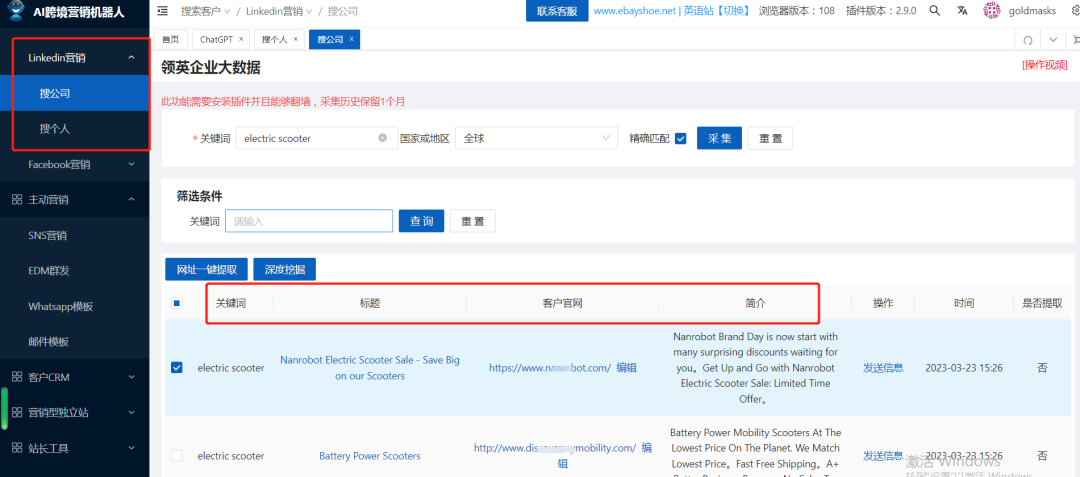Viewport: 1080px width, 477px height.
Task: Click the 客户官网 column header
Action: coord(562,303)
